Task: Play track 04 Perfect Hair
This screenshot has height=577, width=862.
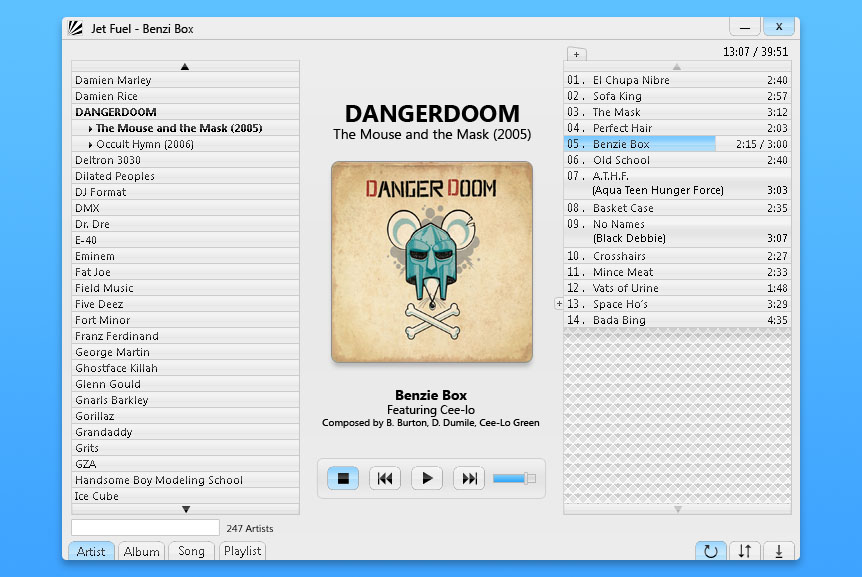Action: (x=677, y=128)
